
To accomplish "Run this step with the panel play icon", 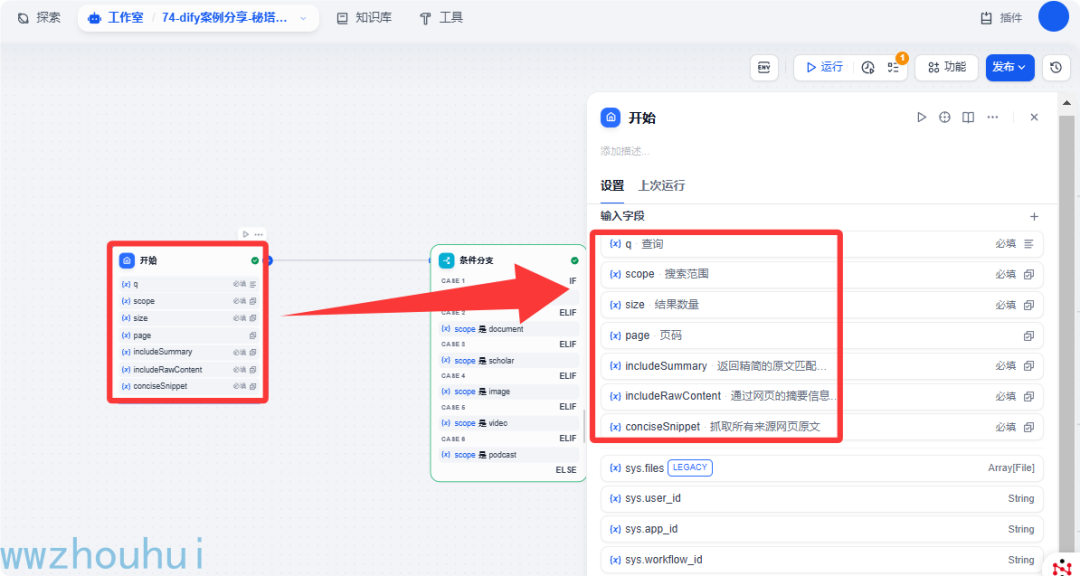I will pos(922,118).
